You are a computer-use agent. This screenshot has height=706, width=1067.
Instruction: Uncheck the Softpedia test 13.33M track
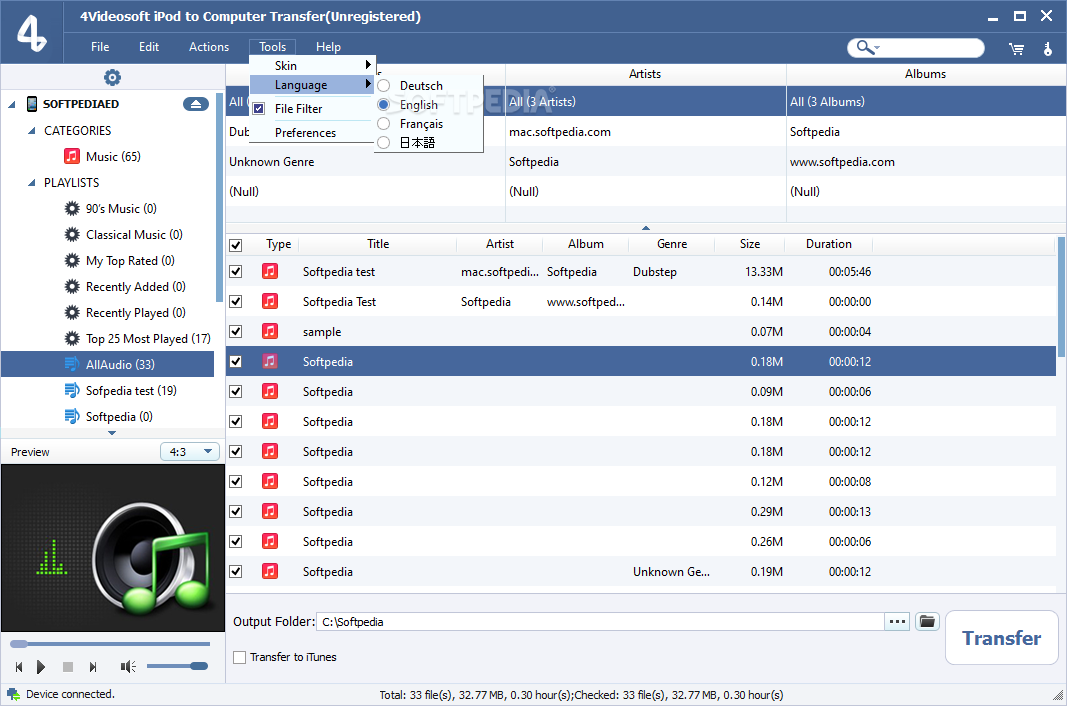pyautogui.click(x=235, y=272)
